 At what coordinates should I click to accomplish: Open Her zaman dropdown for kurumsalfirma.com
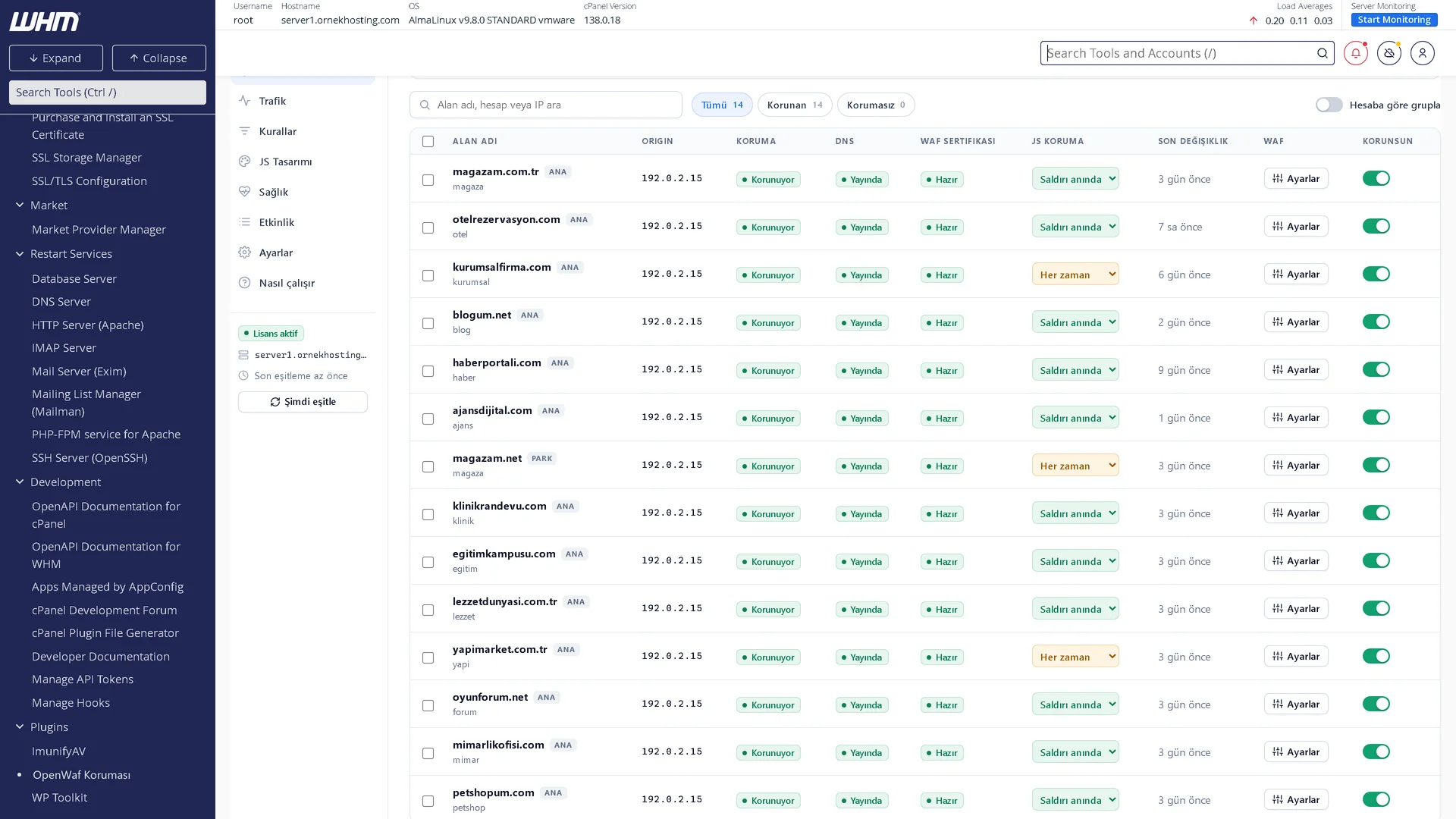pyautogui.click(x=1075, y=275)
